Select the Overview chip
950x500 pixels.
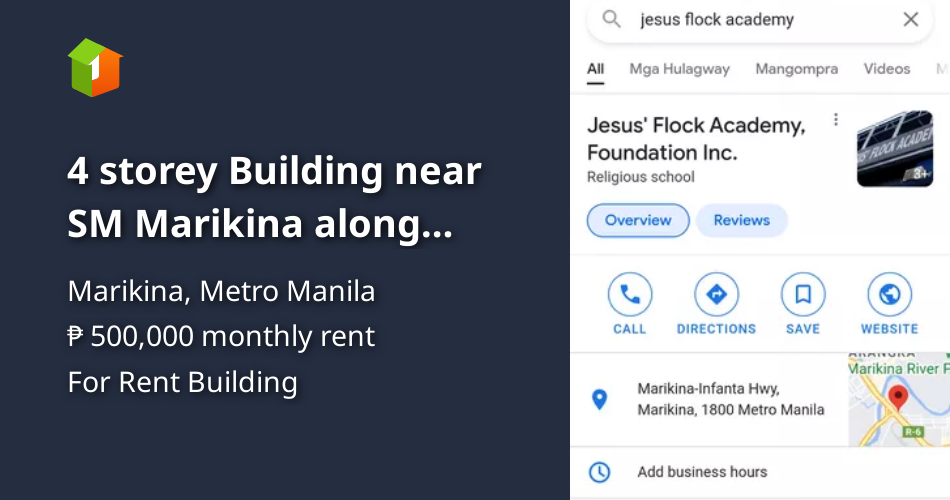tap(637, 220)
